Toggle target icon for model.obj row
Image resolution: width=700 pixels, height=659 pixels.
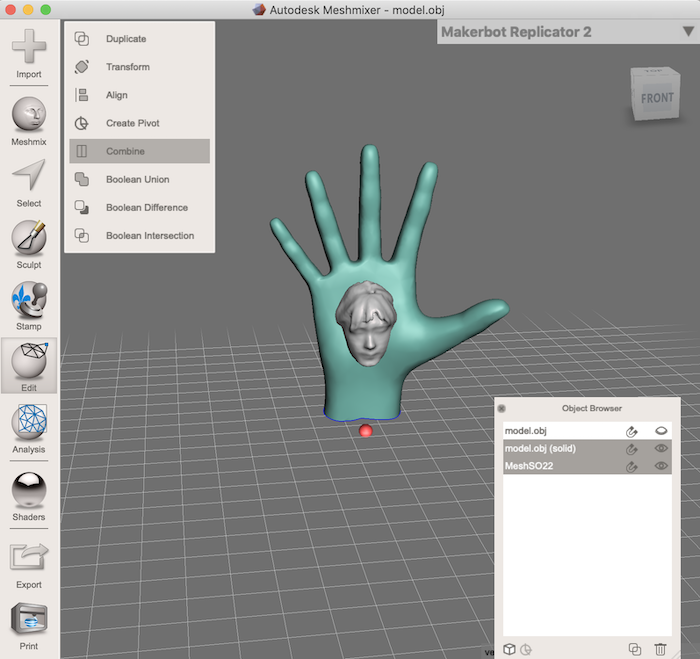pyautogui.click(x=632, y=431)
